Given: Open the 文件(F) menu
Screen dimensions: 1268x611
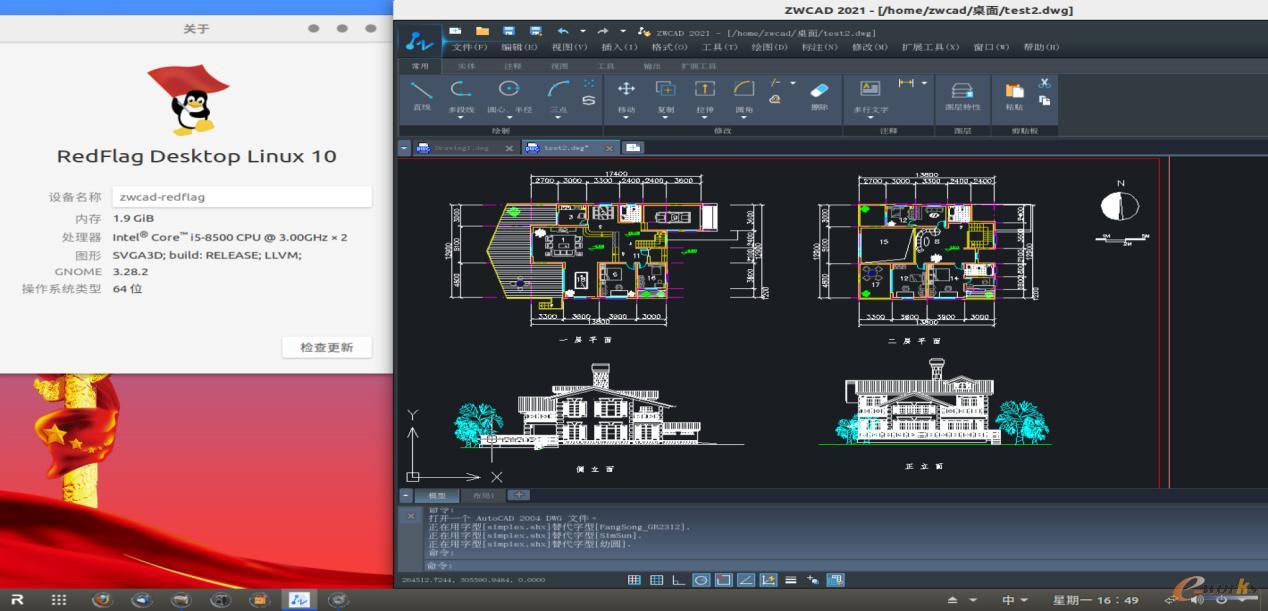Looking at the screenshot, I should point(469,47).
